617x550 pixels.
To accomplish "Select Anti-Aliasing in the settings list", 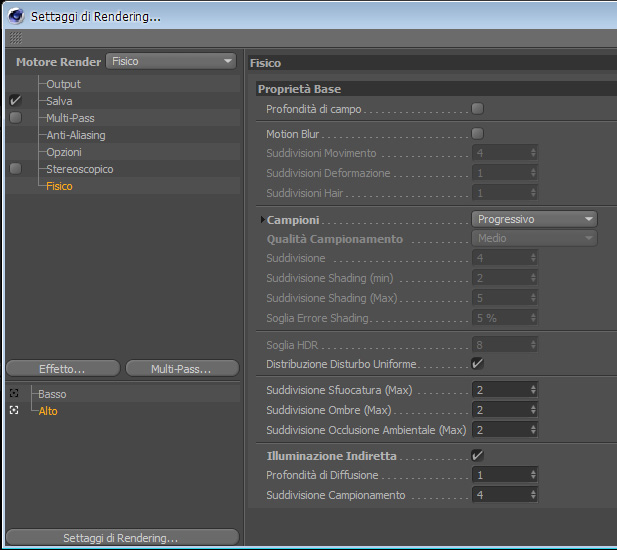I will coord(76,135).
